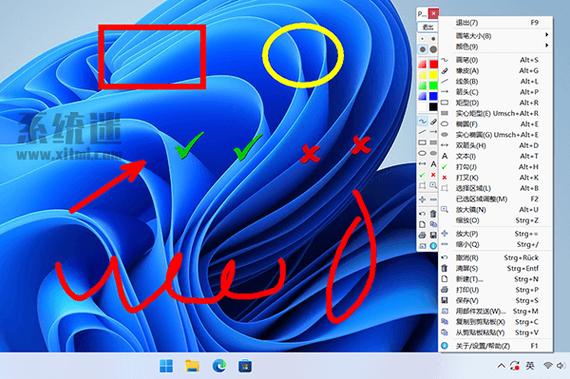Choose 放大(P) zoom-in menu entry
The width and height of the screenshot is (570, 379).
point(496,234)
